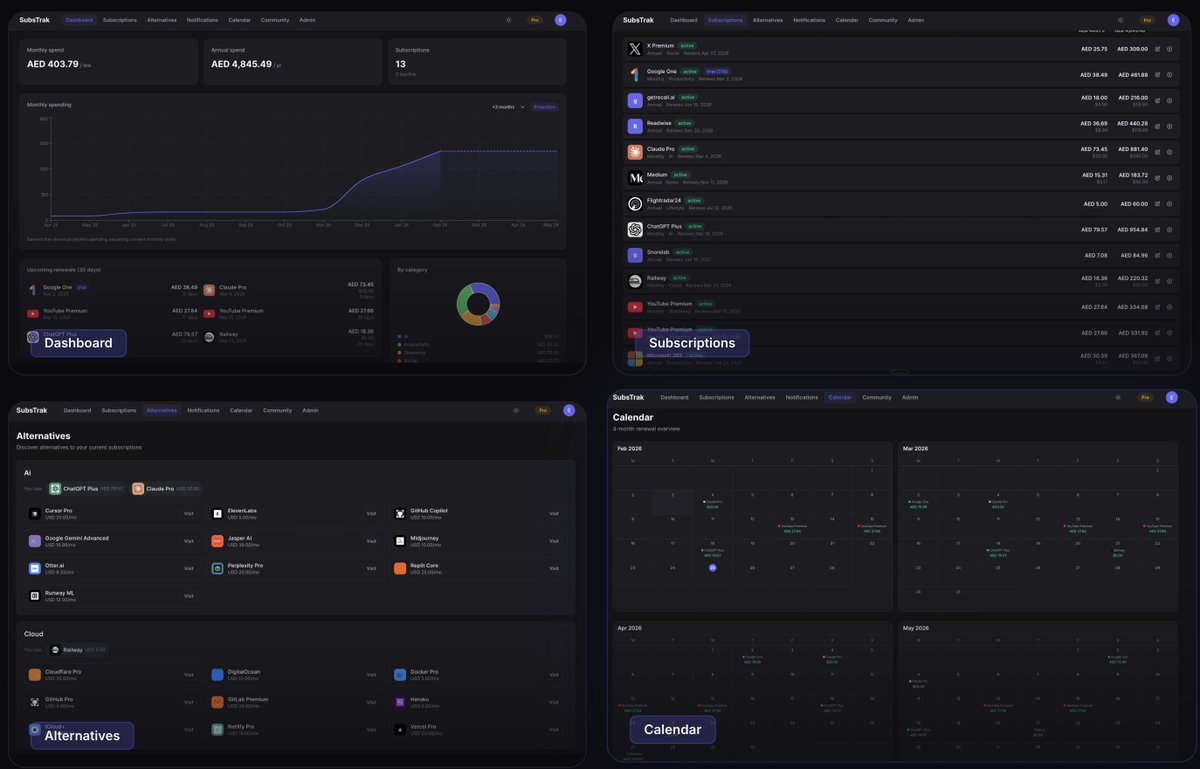Toggle the Projection chart option on Dashboard
Screen dimensions: 1200x769
(x=544, y=107)
